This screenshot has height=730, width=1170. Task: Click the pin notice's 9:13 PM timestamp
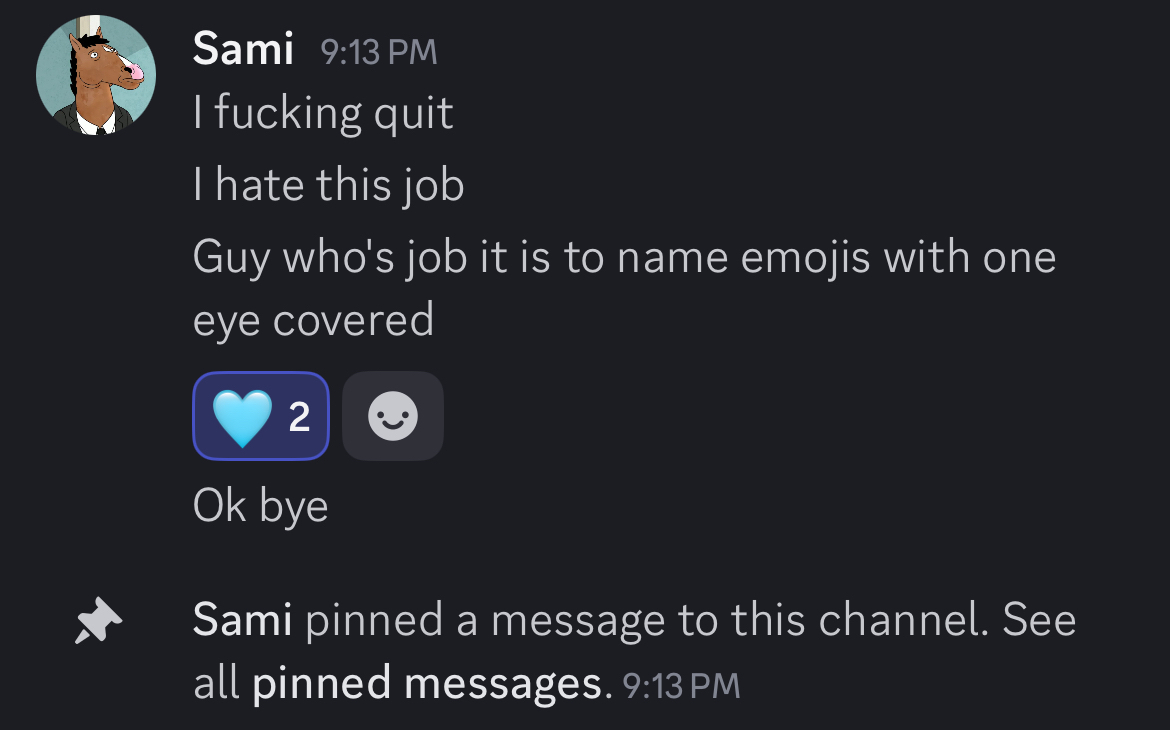(x=681, y=685)
